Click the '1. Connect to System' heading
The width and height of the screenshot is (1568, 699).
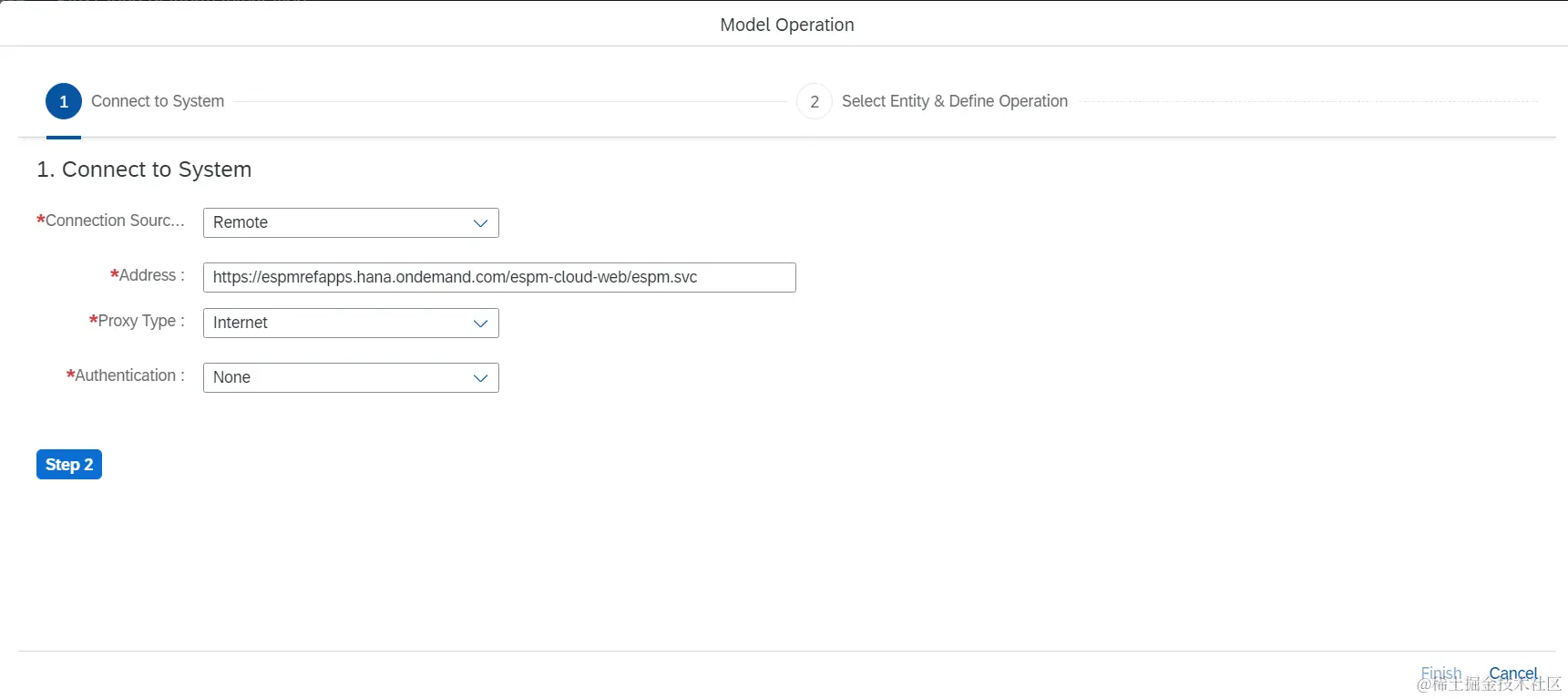pyautogui.click(x=144, y=170)
